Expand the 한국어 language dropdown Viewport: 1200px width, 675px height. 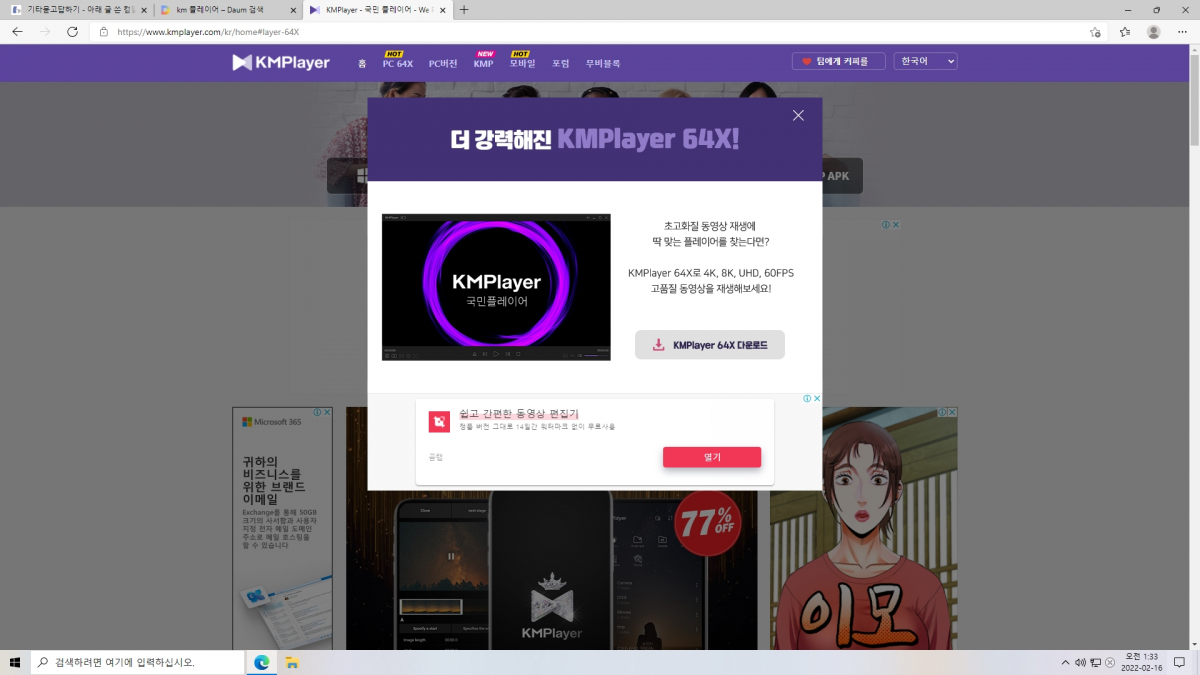[x=925, y=61]
